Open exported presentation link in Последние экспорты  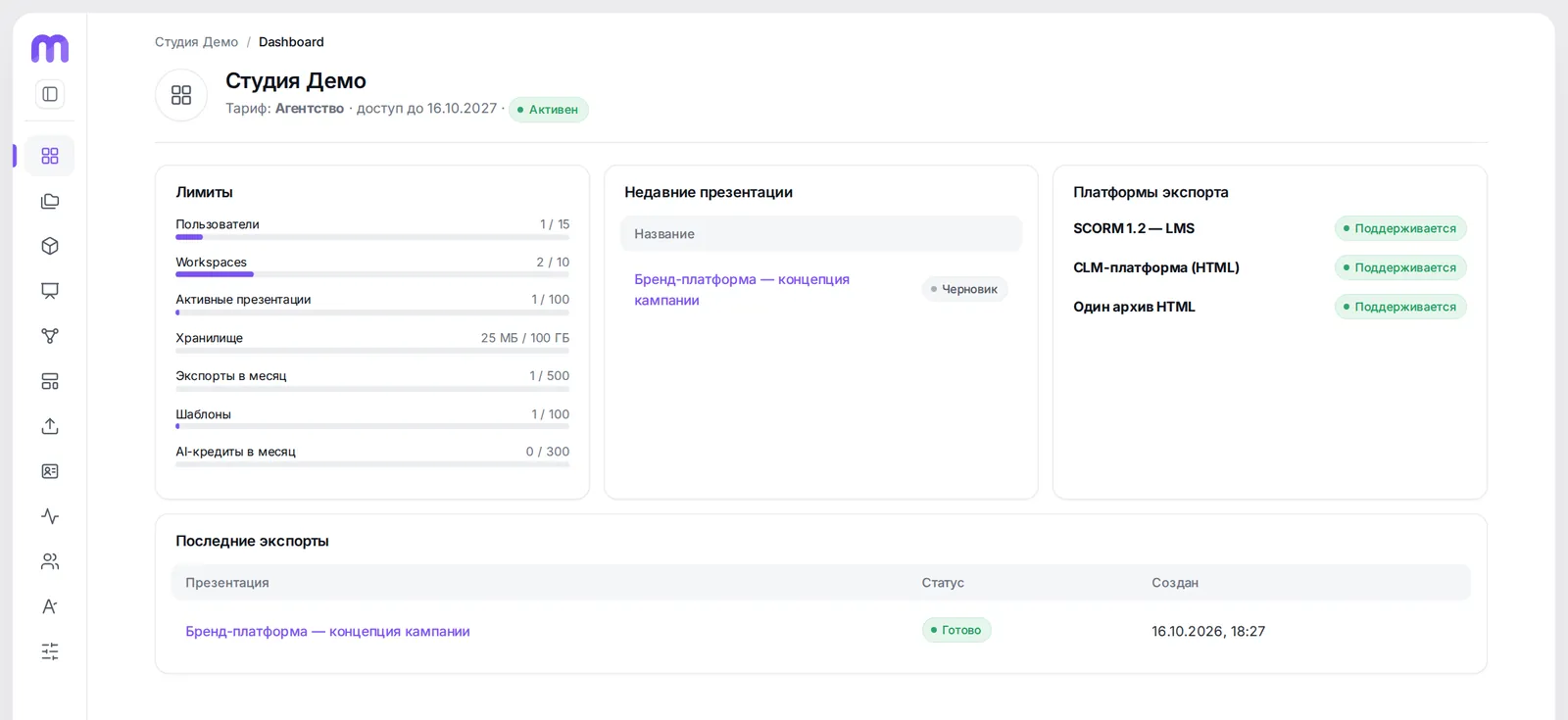pyautogui.click(x=327, y=632)
